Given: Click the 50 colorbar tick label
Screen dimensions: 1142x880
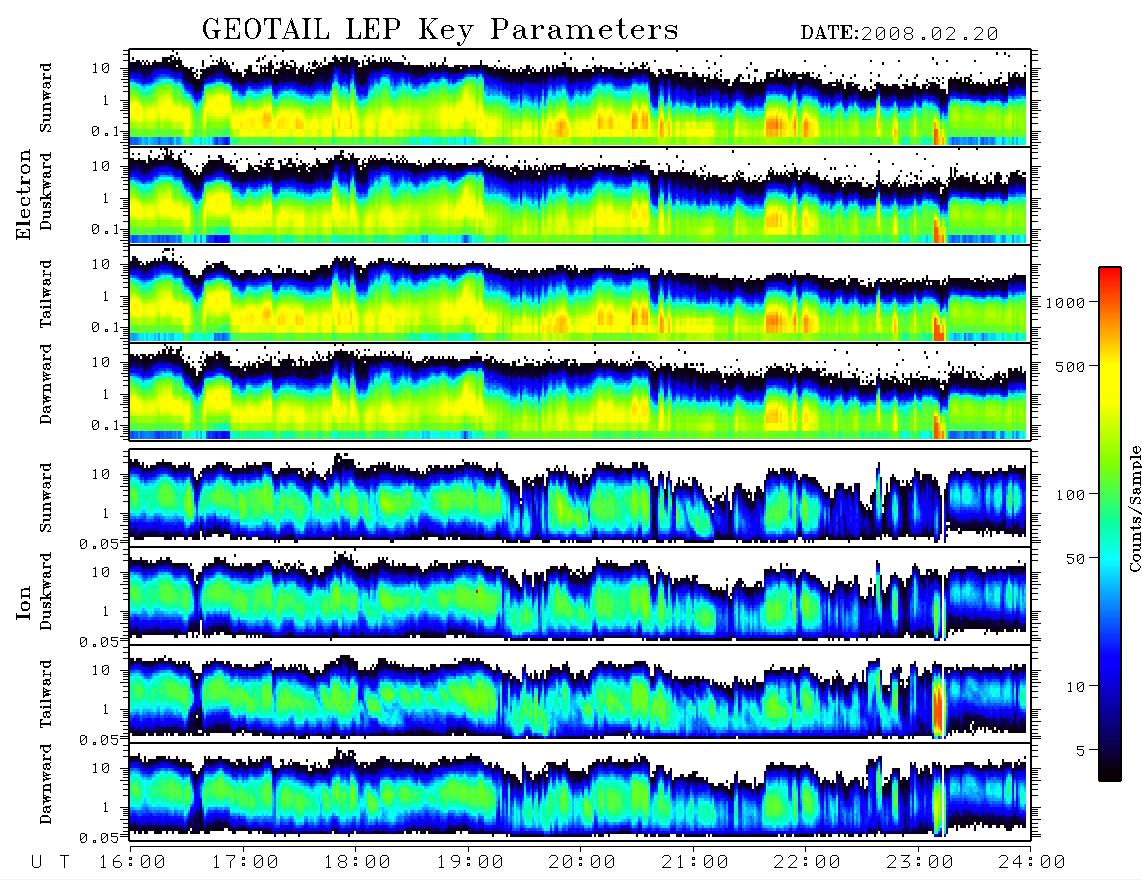Looking at the screenshot, I should [x=1075, y=559].
